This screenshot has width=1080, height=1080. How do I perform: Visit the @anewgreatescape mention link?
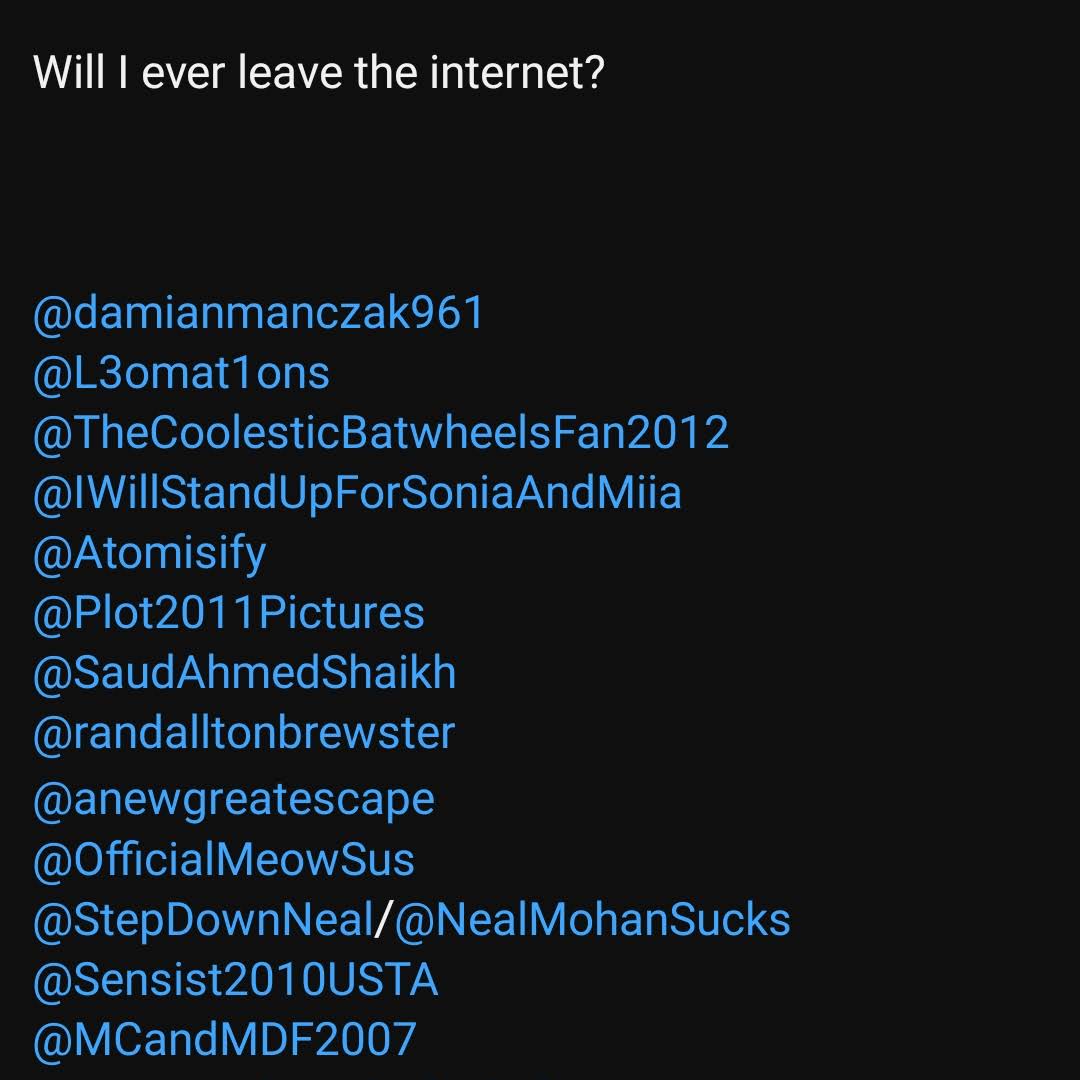pyautogui.click(x=234, y=799)
